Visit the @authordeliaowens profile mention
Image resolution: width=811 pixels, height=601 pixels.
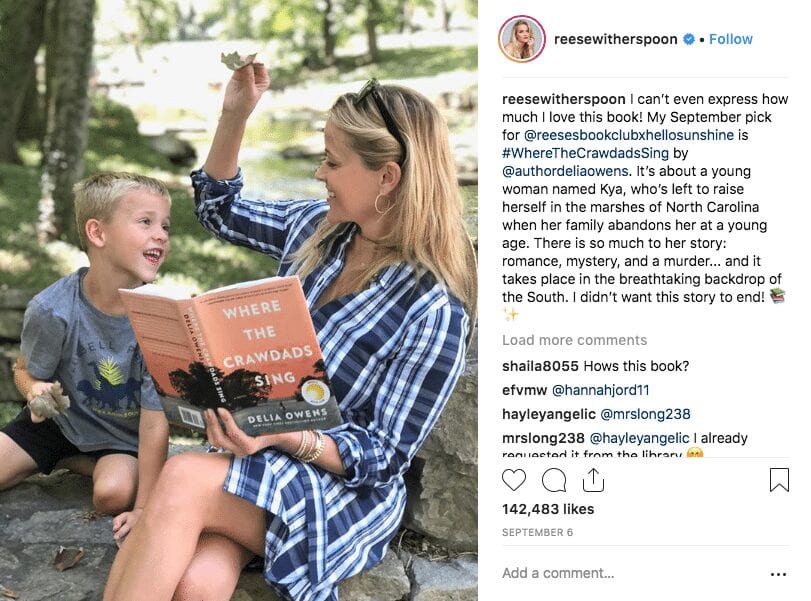pos(565,171)
